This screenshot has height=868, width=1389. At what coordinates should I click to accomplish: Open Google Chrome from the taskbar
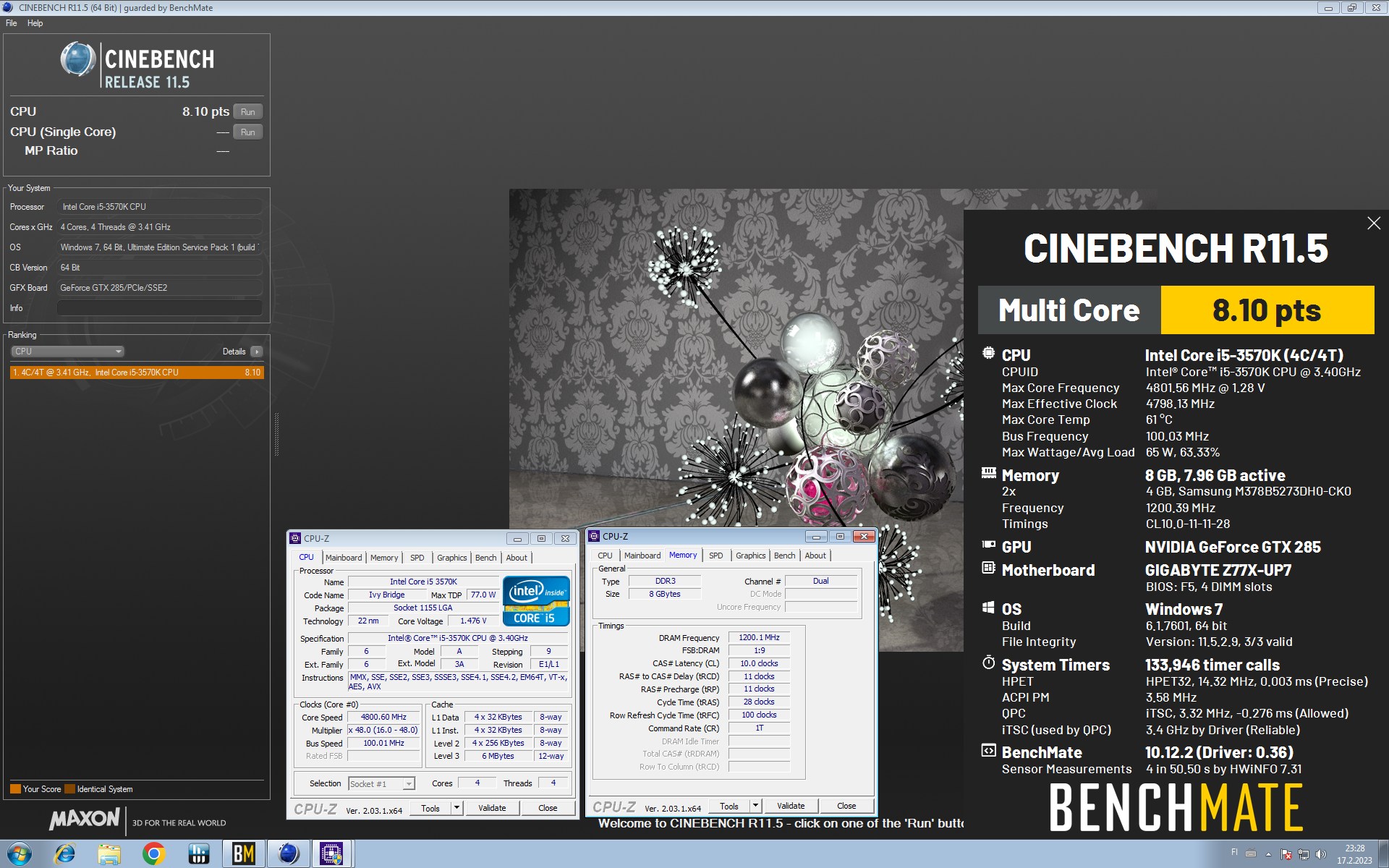(153, 854)
